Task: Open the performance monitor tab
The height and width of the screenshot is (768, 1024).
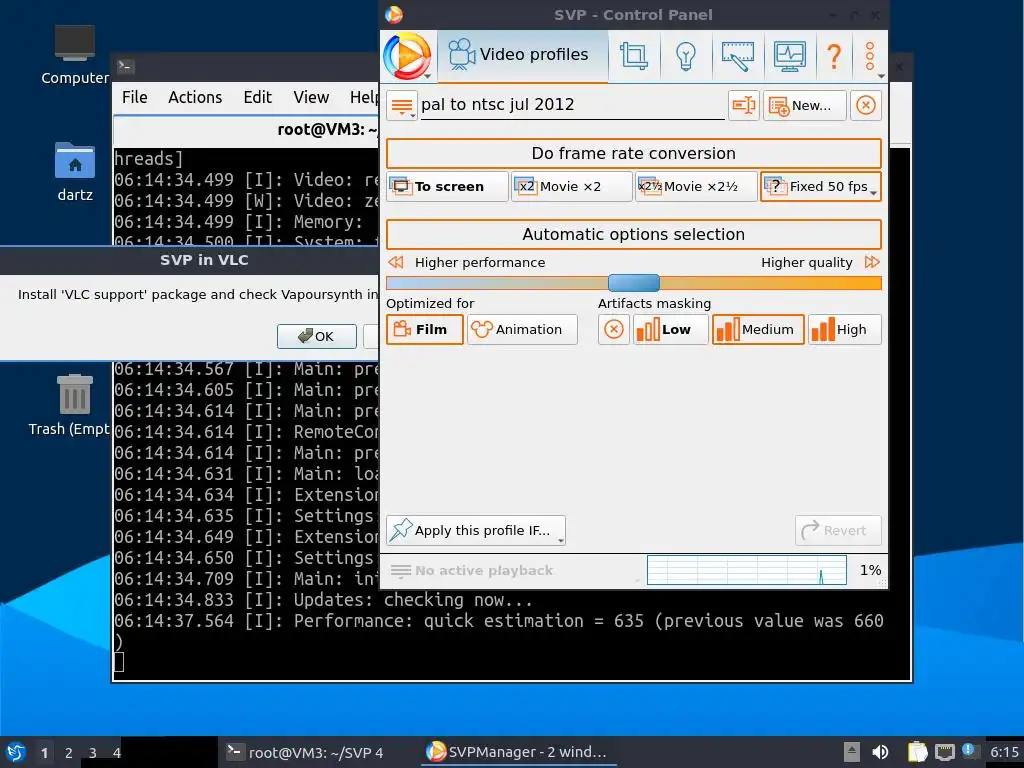Action: pyautogui.click(x=790, y=56)
